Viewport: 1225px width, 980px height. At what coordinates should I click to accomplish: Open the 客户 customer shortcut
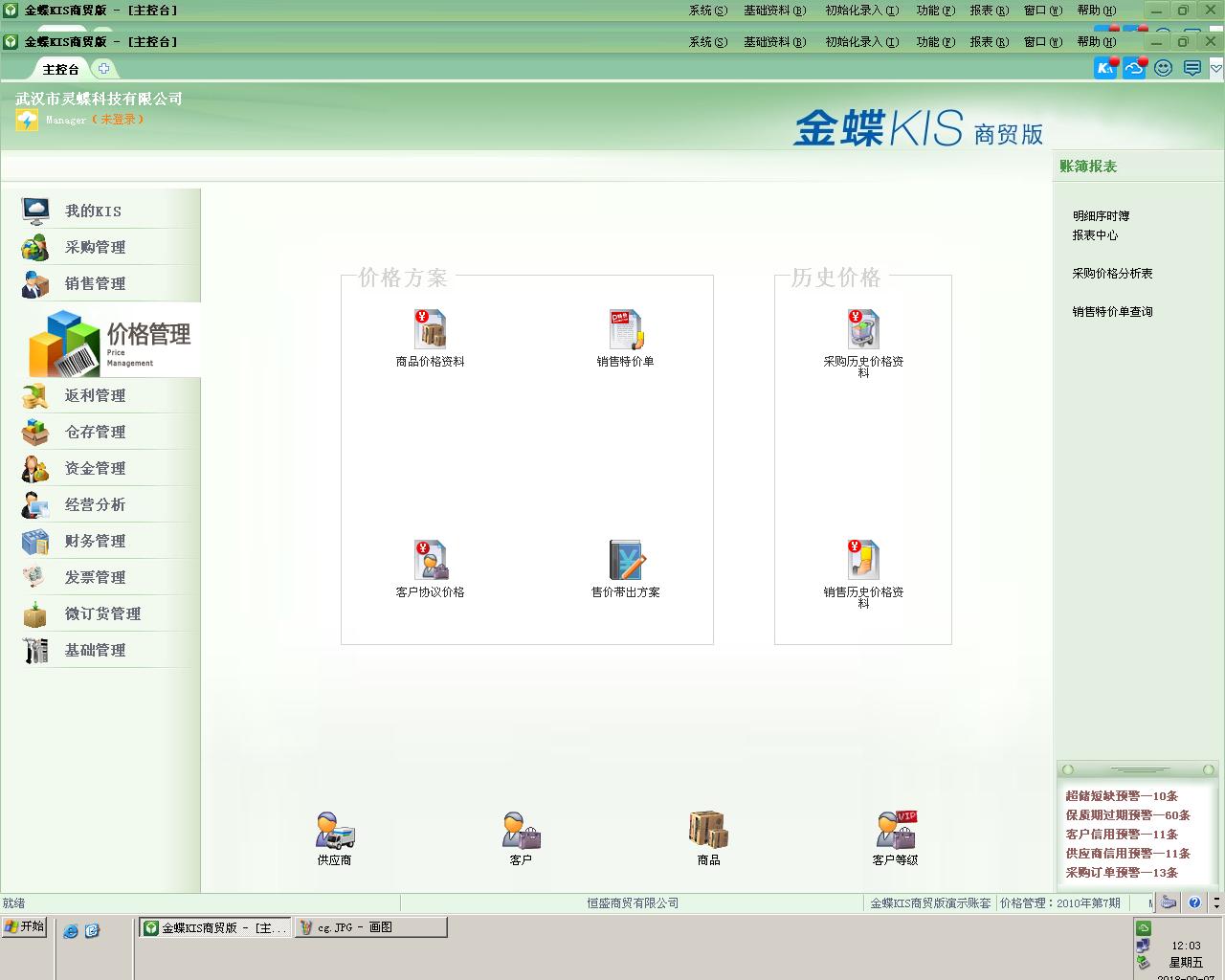coord(522,838)
